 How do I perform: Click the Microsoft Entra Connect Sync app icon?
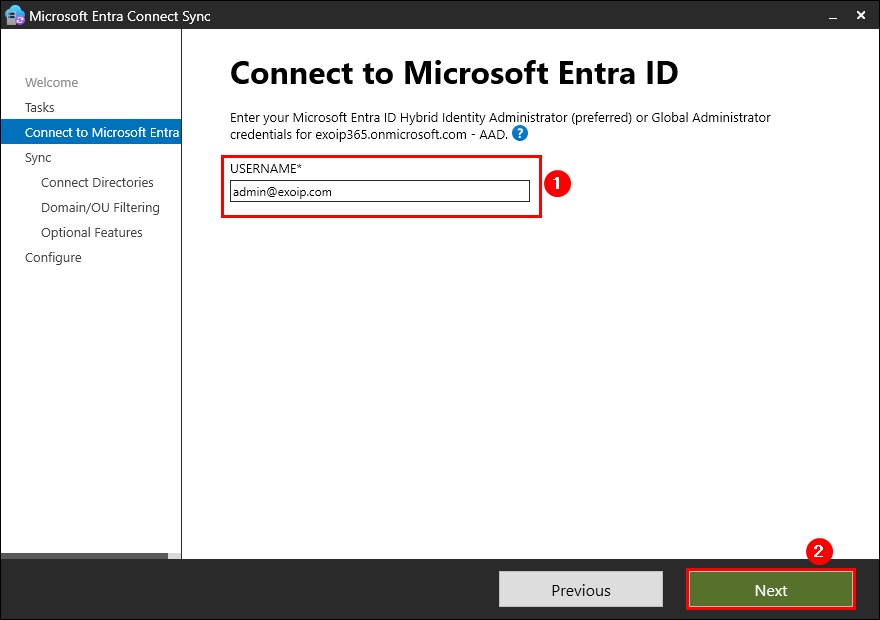coord(15,15)
